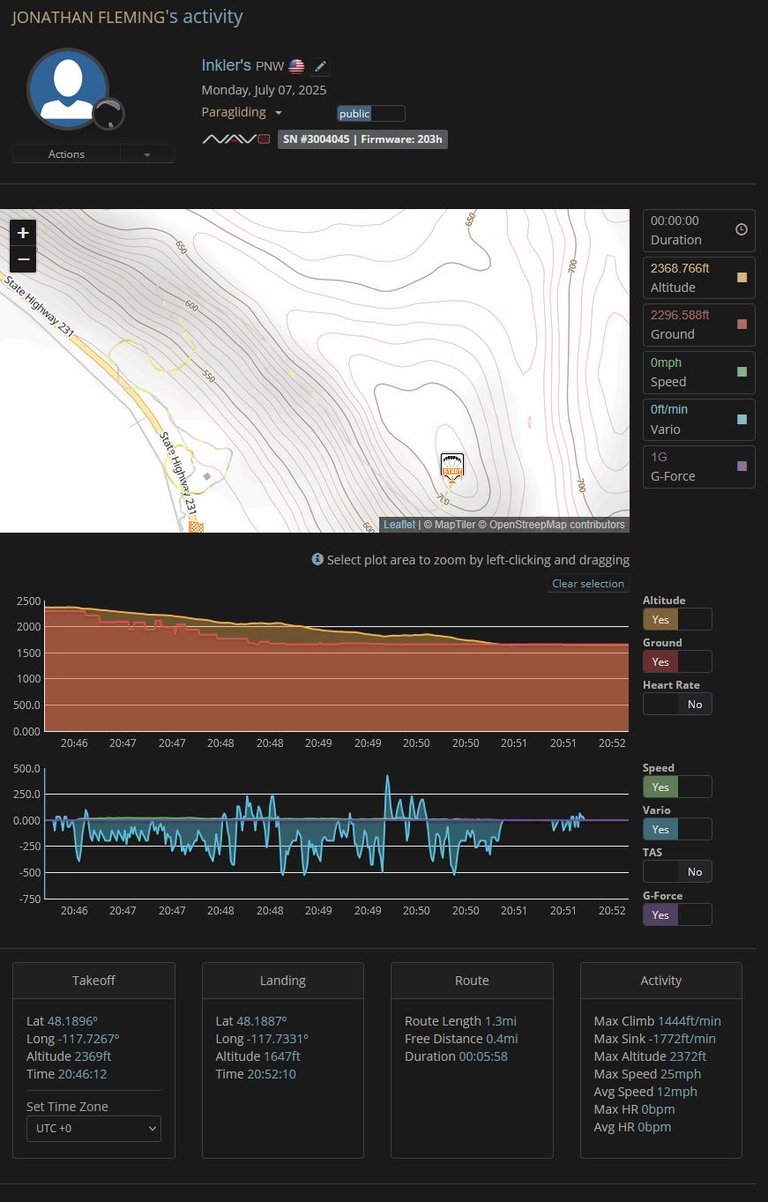Toggle the Altitude chart switch
Viewport: 768px width, 1202px height.
click(677, 619)
